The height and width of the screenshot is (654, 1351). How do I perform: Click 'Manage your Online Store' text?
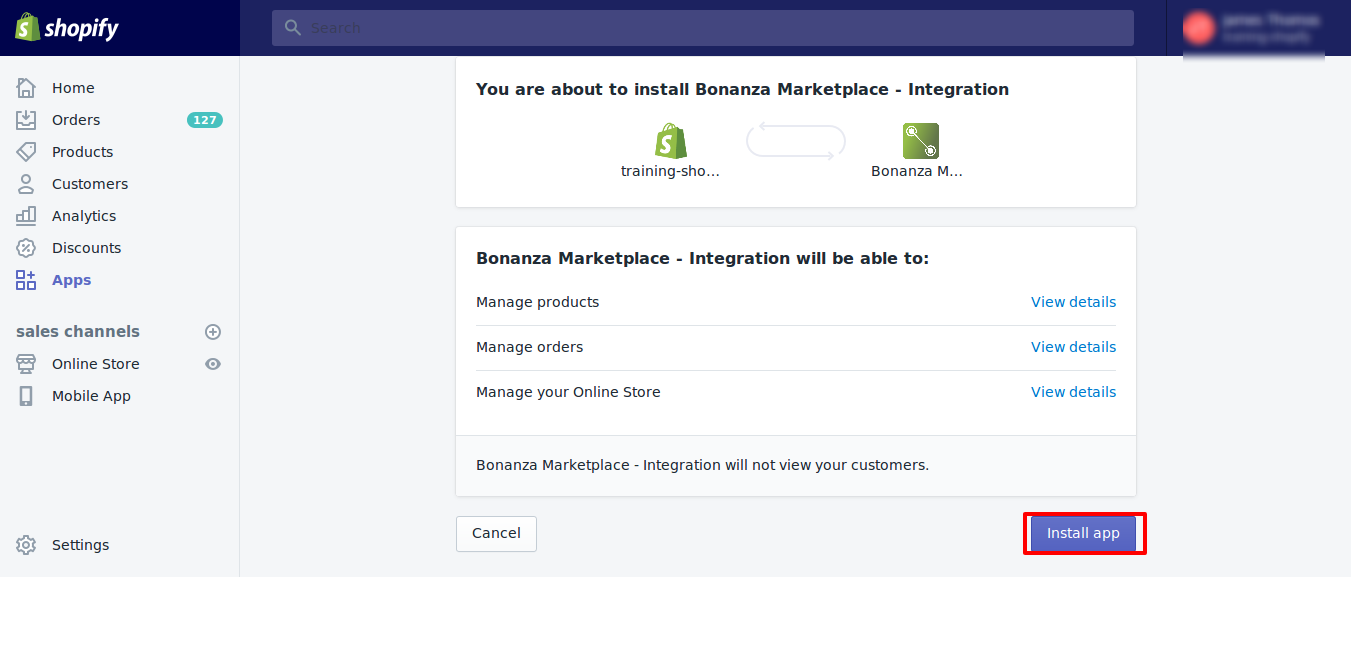coord(568,392)
